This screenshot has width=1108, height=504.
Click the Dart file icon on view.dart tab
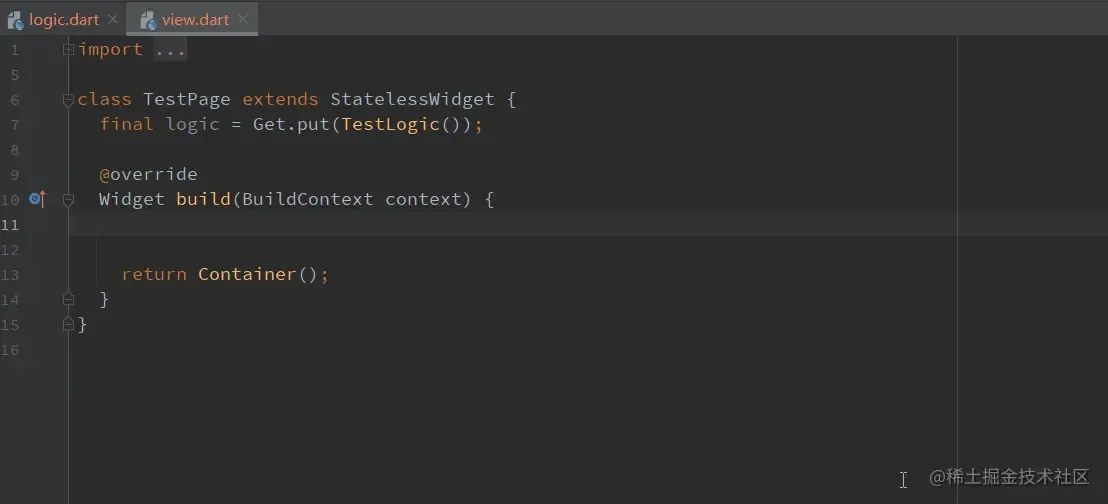click(x=148, y=20)
